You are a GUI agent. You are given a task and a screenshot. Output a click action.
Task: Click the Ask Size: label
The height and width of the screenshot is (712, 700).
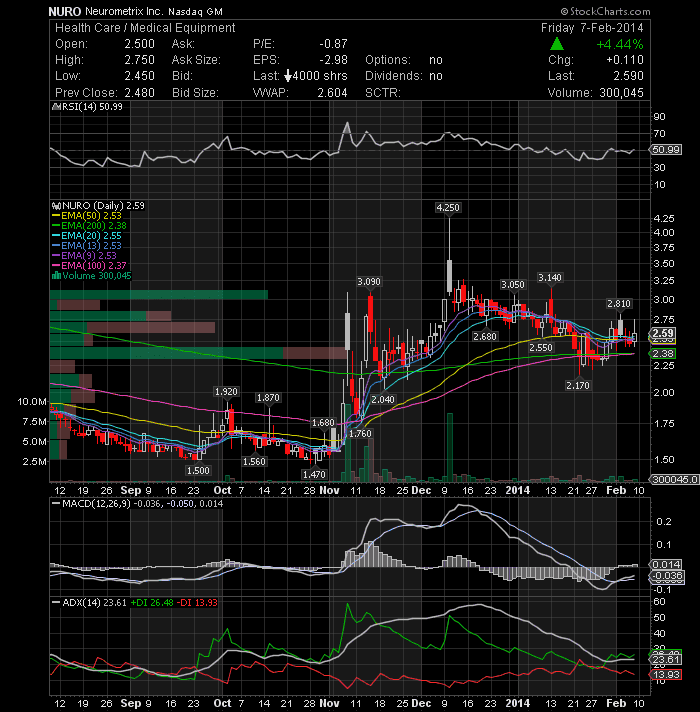tap(196, 60)
